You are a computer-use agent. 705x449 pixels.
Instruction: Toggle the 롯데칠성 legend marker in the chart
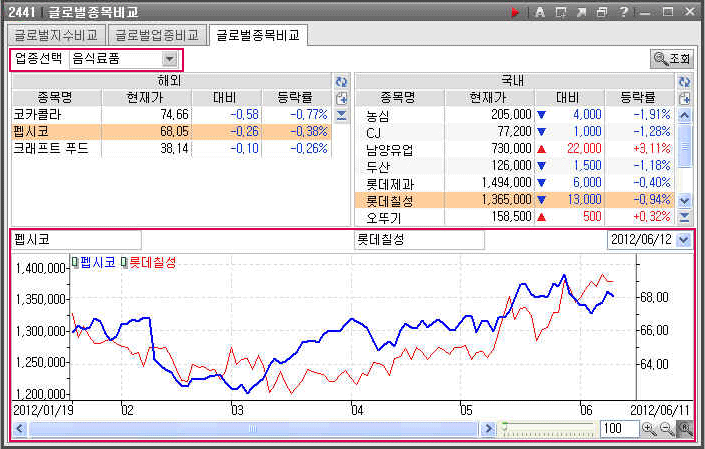pos(124,262)
